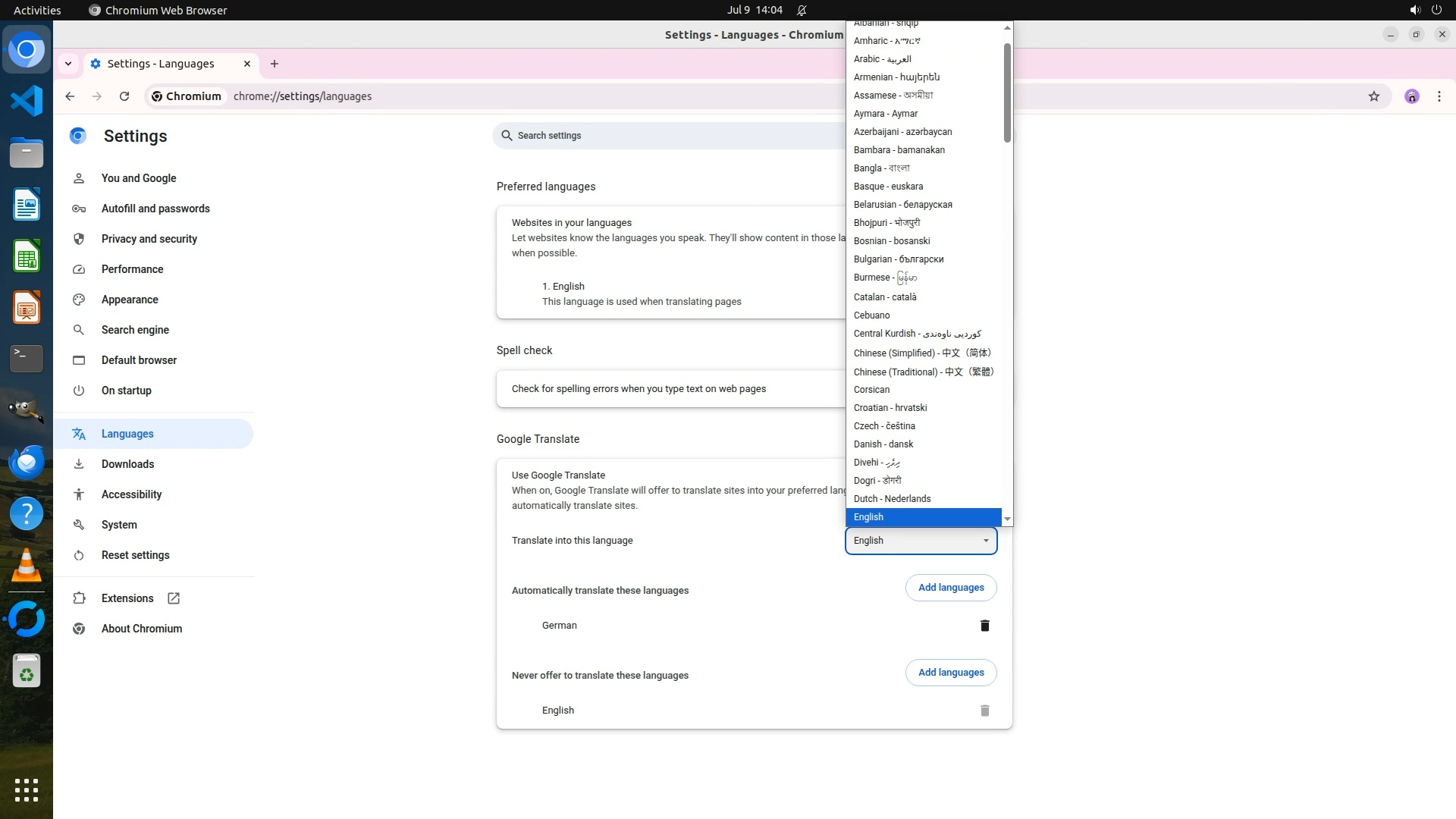Screen dimensions: 1456x819
Task: Click the language list scrollbar thumb
Action: click(1007, 91)
